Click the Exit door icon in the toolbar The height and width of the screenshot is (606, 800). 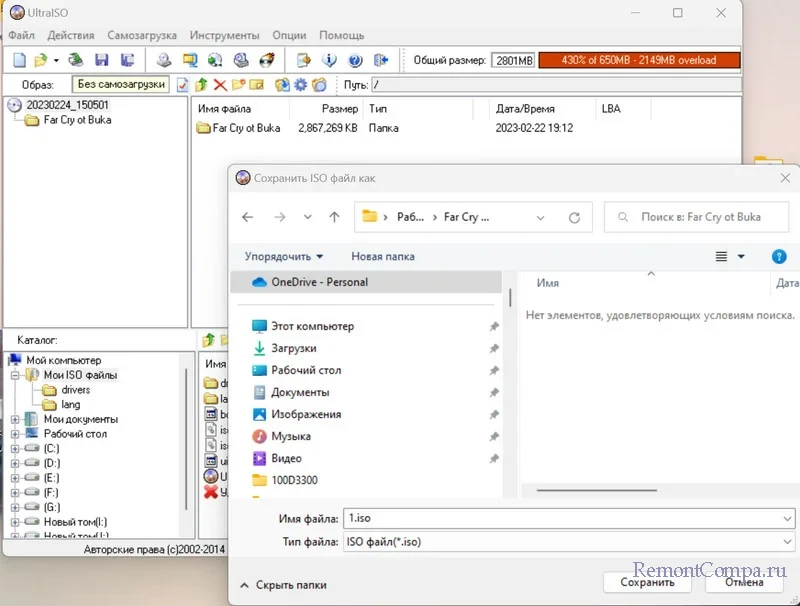pos(381,60)
